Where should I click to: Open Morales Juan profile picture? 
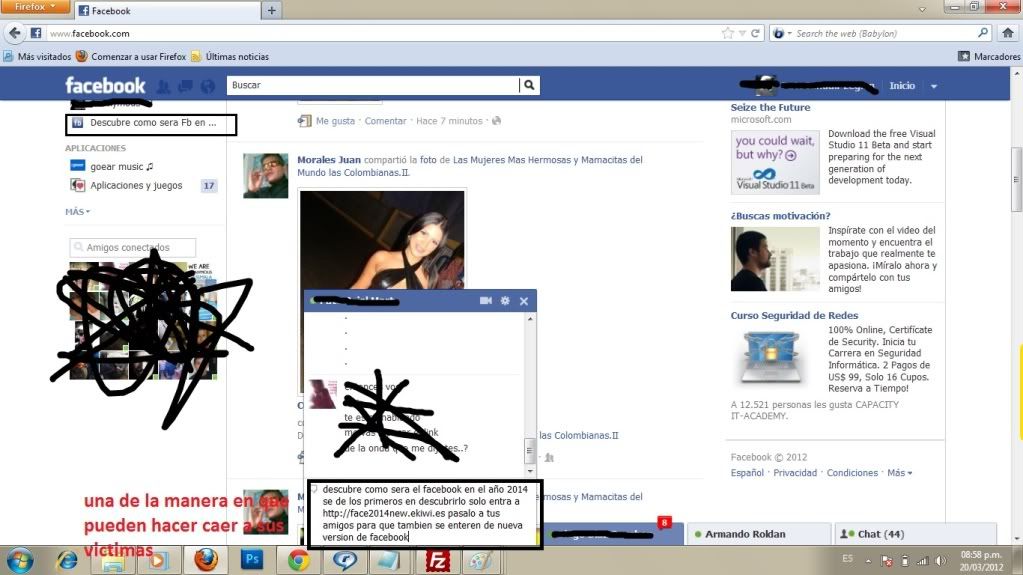pos(266,176)
